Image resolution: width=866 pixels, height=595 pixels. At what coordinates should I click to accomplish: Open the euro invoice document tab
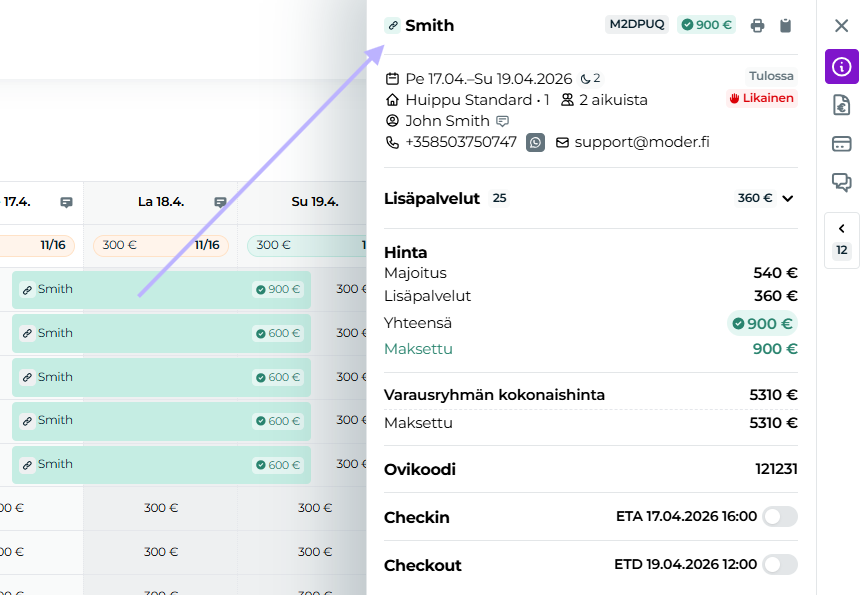[841, 105]
